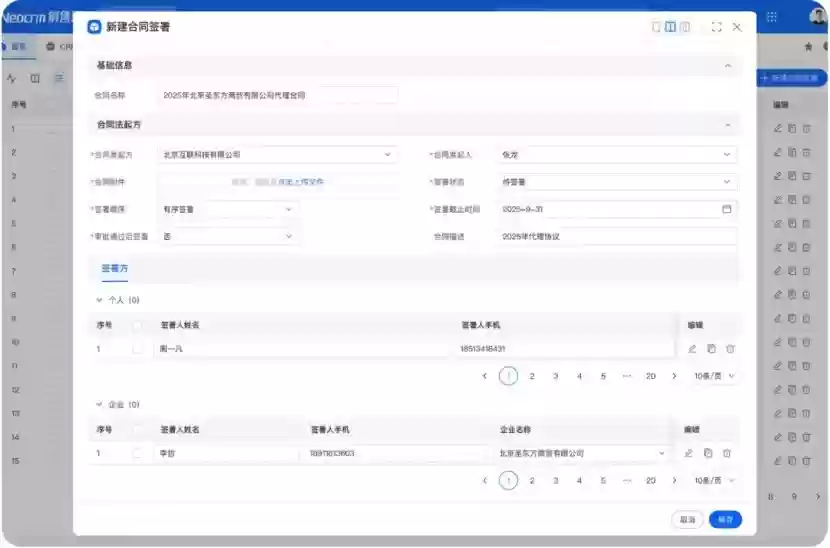Click the 取消 button
This screenshot has width=830, height=548.
(687, 520)
